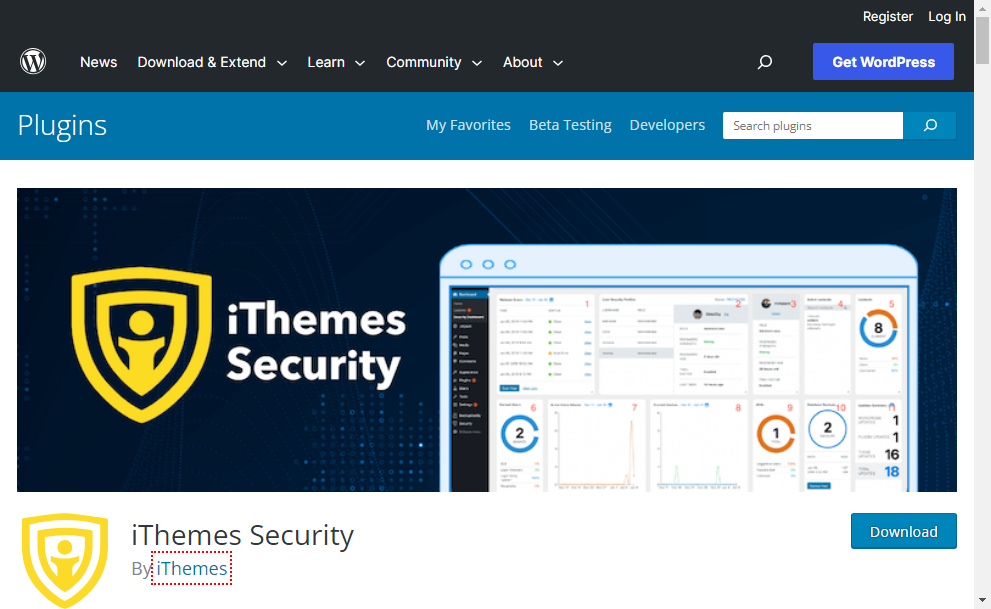Screen dimensions: 991x609
Task: Click the page vertical scrollbar thumb
Action: [982, 41]
